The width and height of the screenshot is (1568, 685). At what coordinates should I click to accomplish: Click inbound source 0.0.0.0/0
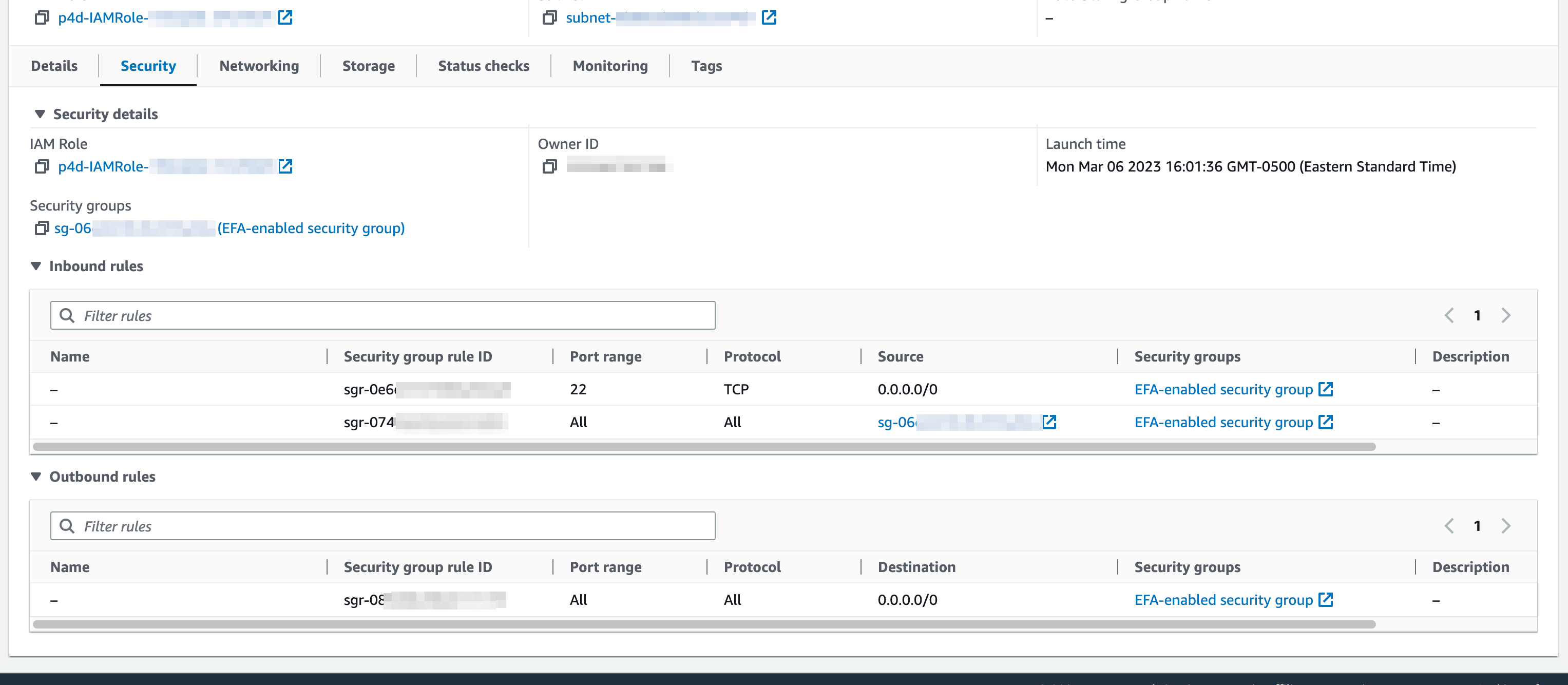point(907,389)
